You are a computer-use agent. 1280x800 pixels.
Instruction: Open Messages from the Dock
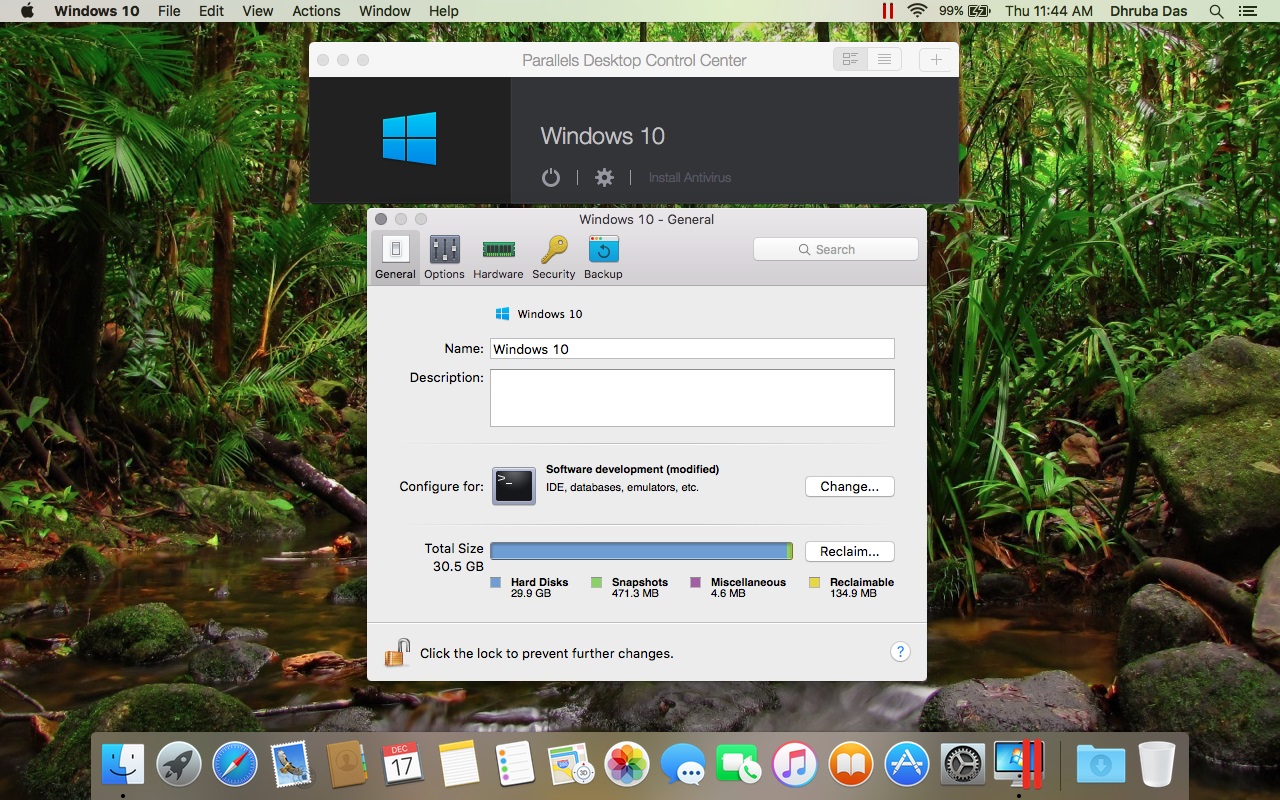pyautogui.click(x=683, y=765)
